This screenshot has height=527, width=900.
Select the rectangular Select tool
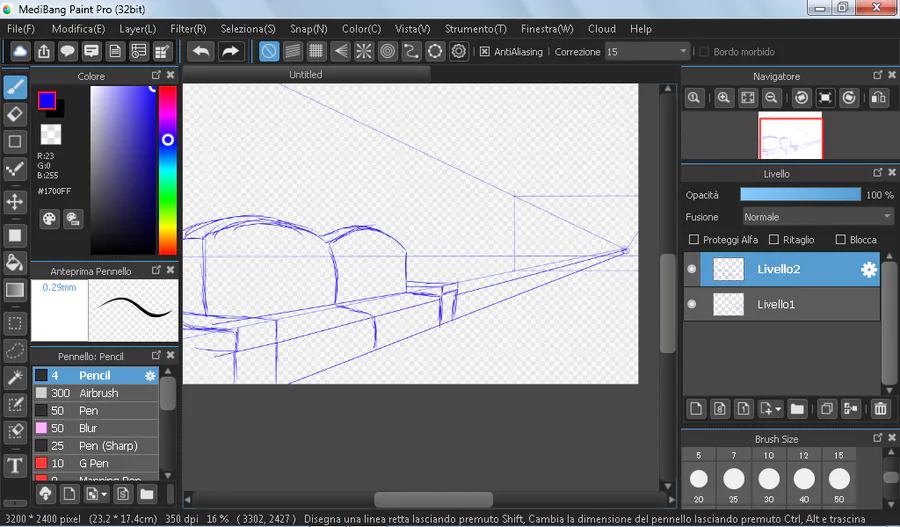click(x=15, y=323)
